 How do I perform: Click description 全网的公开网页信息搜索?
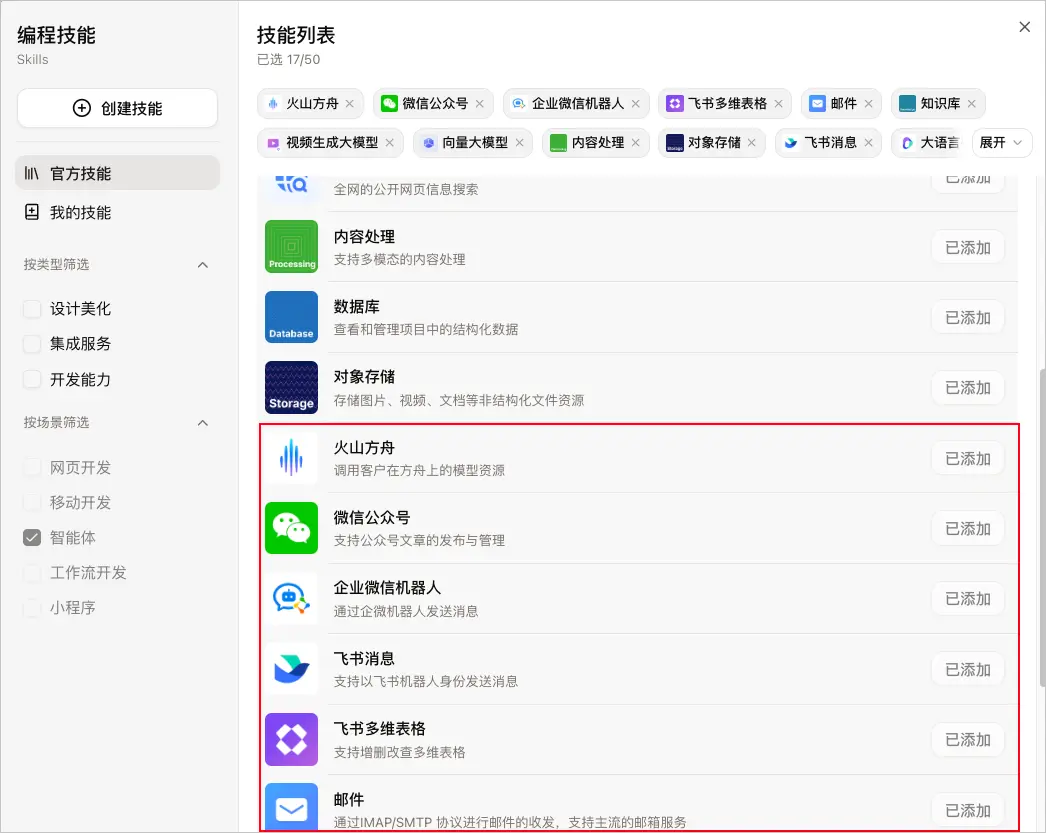(406, 189)
